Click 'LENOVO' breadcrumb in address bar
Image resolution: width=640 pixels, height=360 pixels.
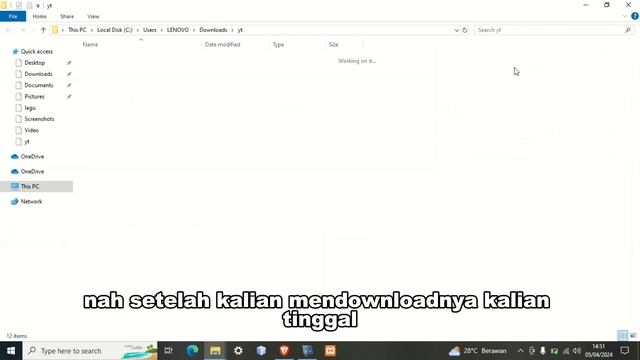178,30
